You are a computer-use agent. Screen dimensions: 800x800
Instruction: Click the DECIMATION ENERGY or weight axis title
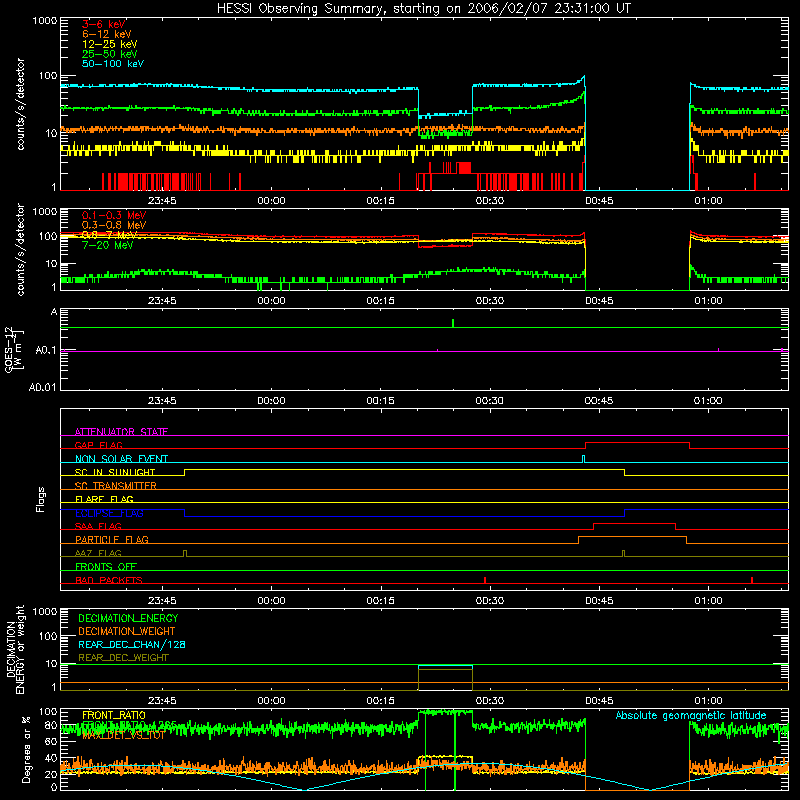[x=15, y=650]
